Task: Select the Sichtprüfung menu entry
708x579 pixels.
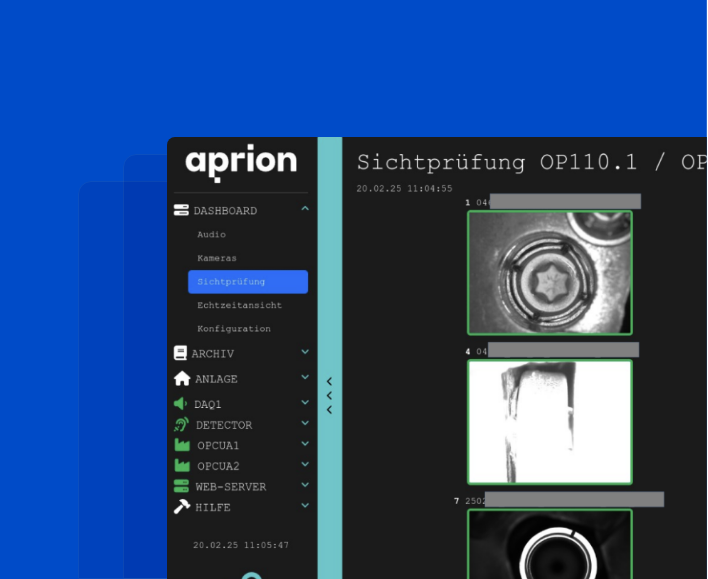Action: pos(248,282)
